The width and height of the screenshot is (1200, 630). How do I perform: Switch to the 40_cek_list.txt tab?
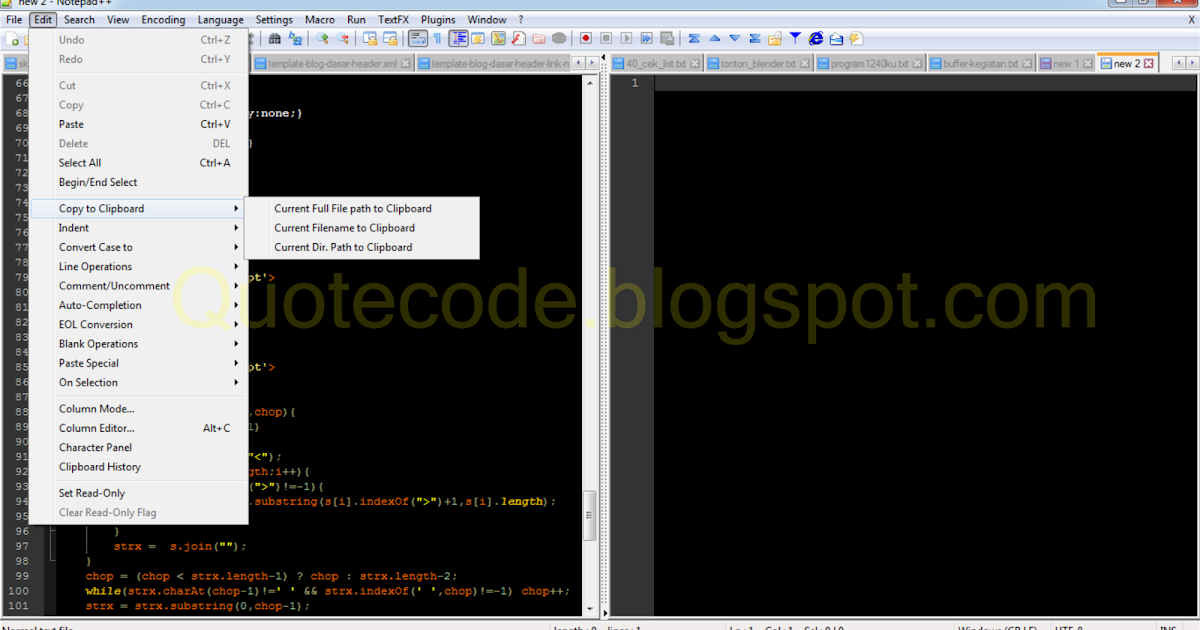657,63
